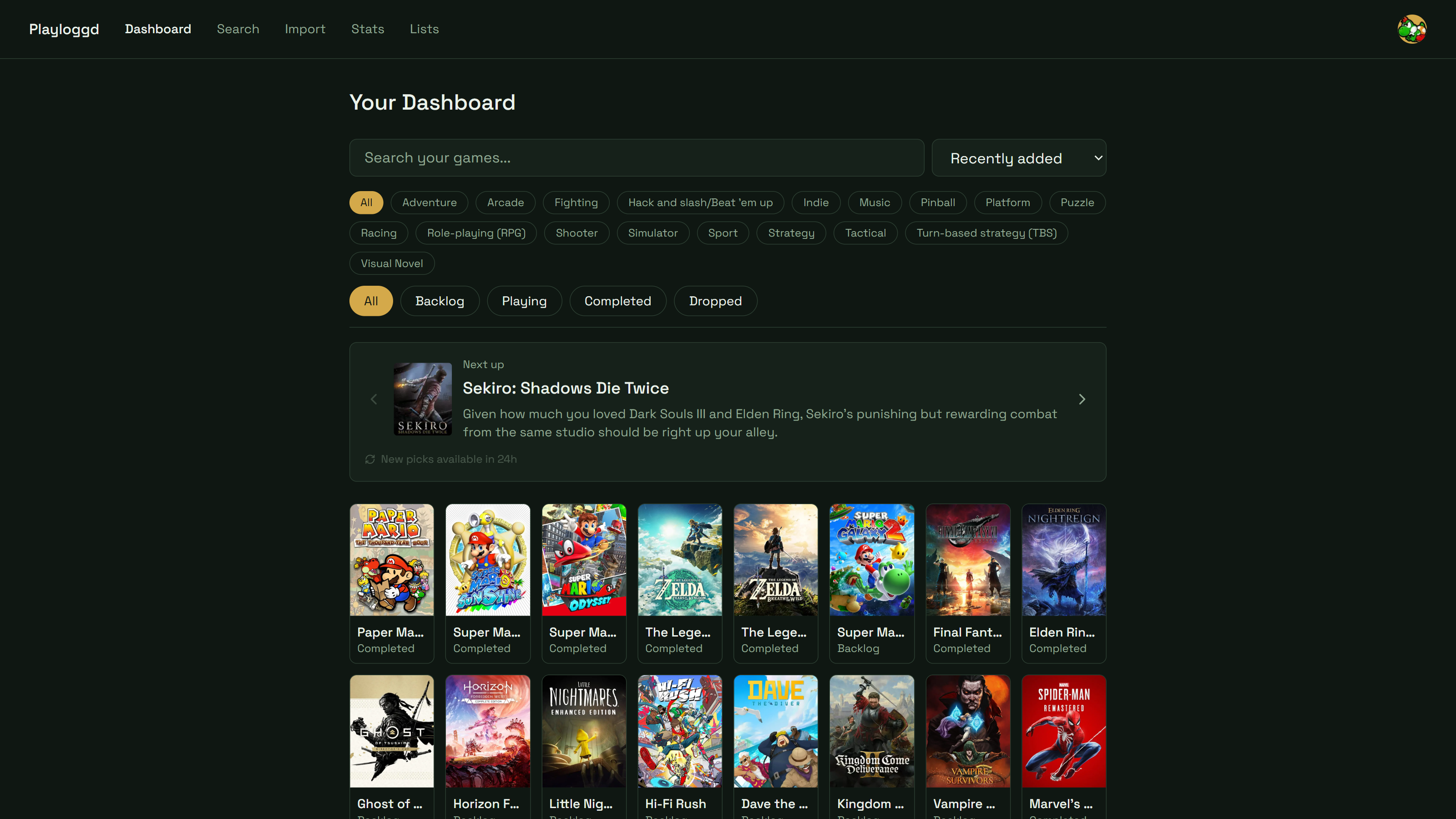Click the Sekiro: Shadows Die Twice title
The height and width of the screenshot is (819, 1456).
pos(565,388)
